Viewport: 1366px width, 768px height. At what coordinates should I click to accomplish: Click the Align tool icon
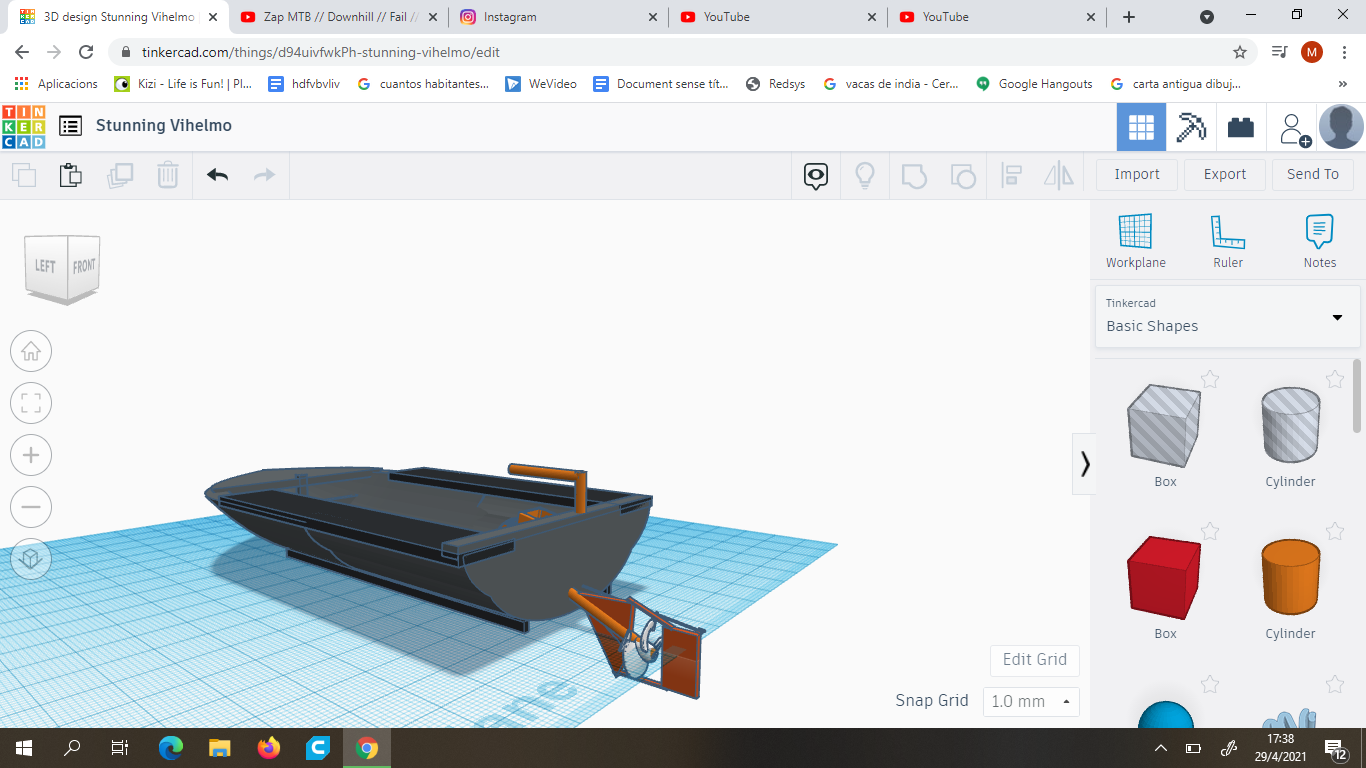(x=1011, y=176)
